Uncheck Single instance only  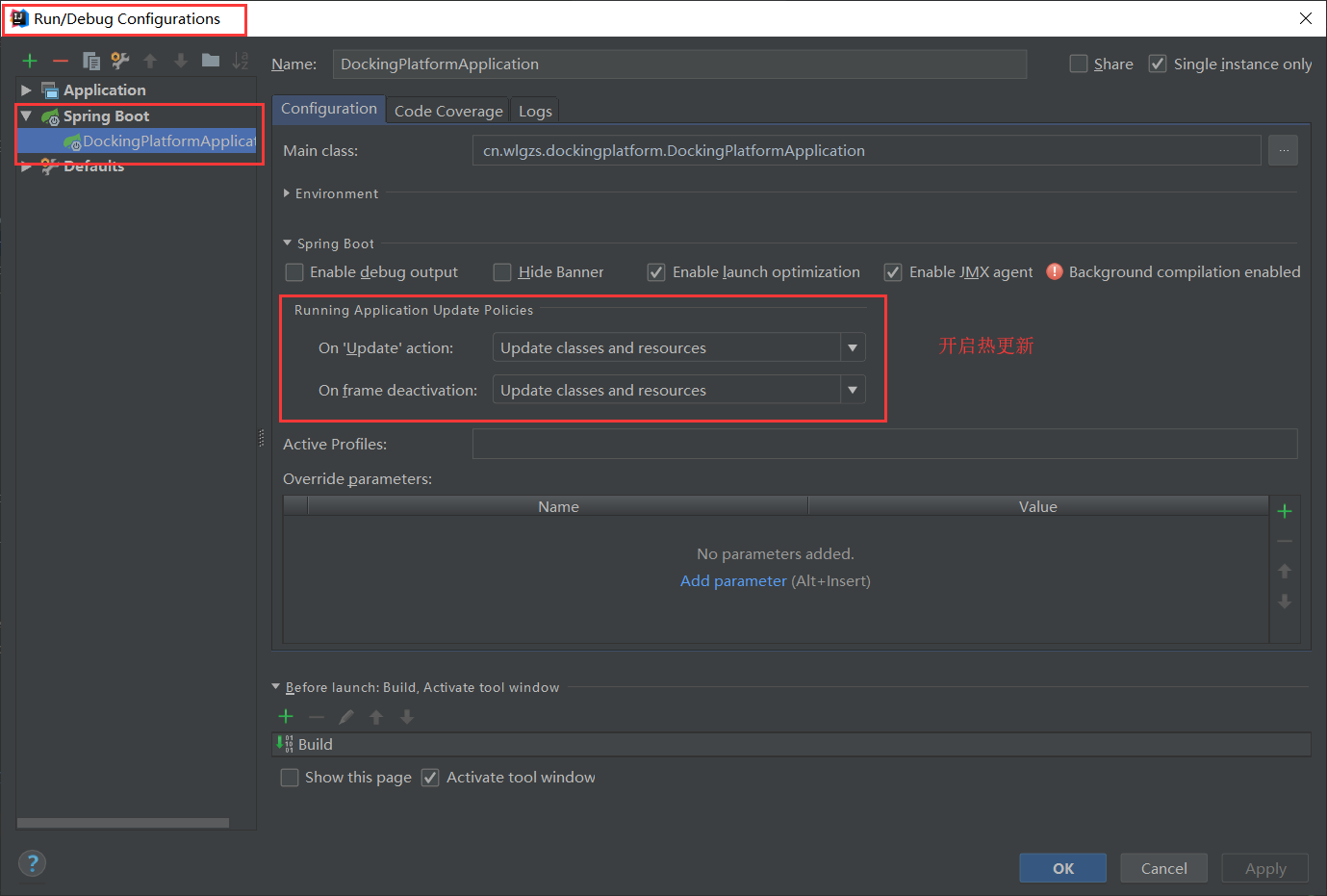(x=1158, y=64)
